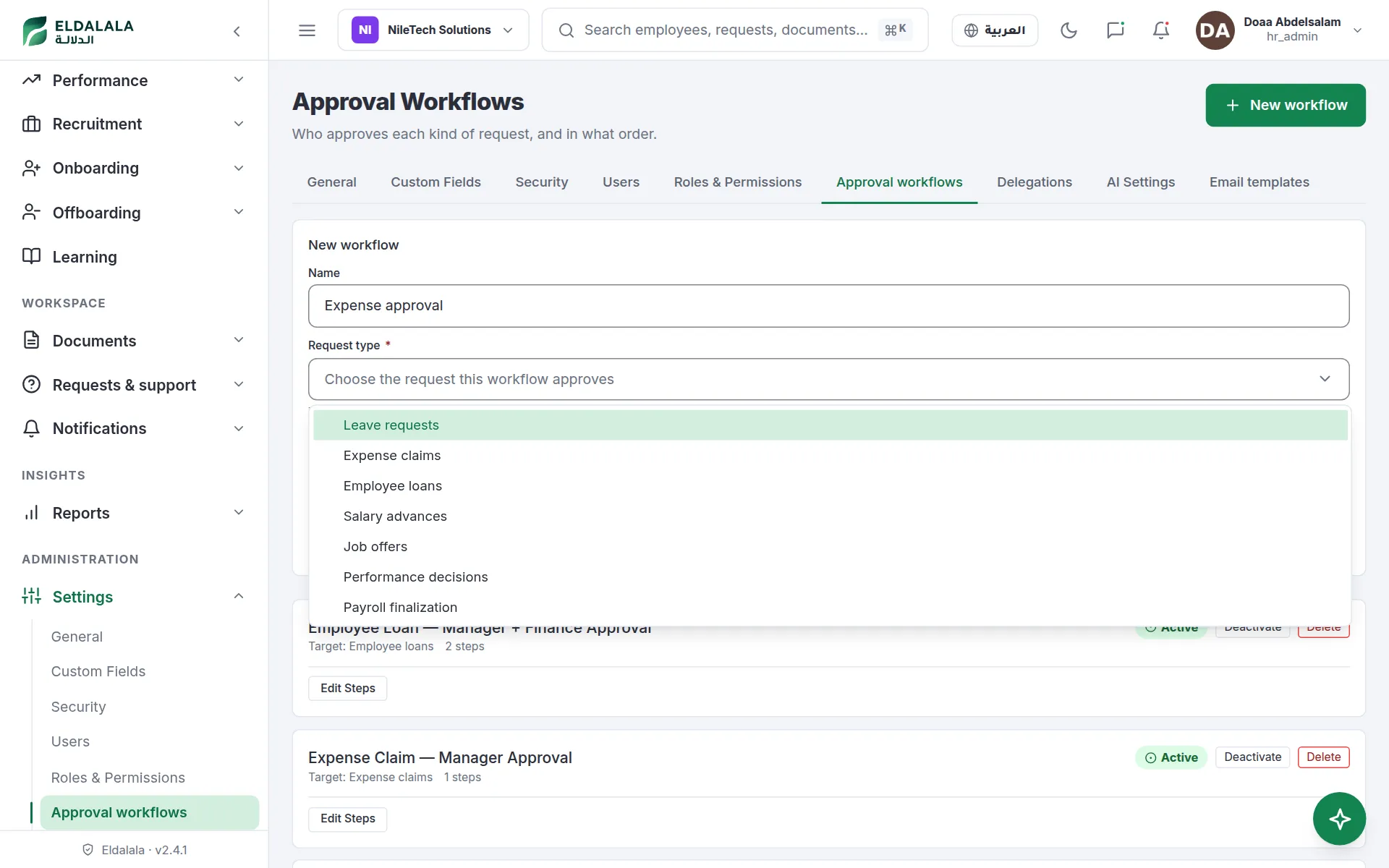The image size is (1389, 868).
Task: Open the Email templates tab
Action: 1259,182
